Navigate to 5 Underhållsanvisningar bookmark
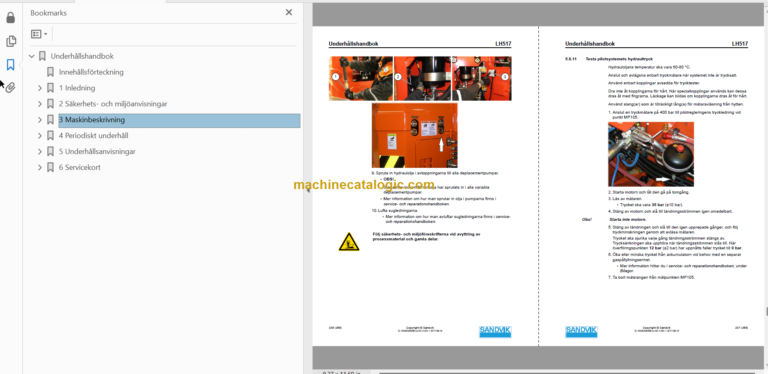768x374 pixels. 97,152
